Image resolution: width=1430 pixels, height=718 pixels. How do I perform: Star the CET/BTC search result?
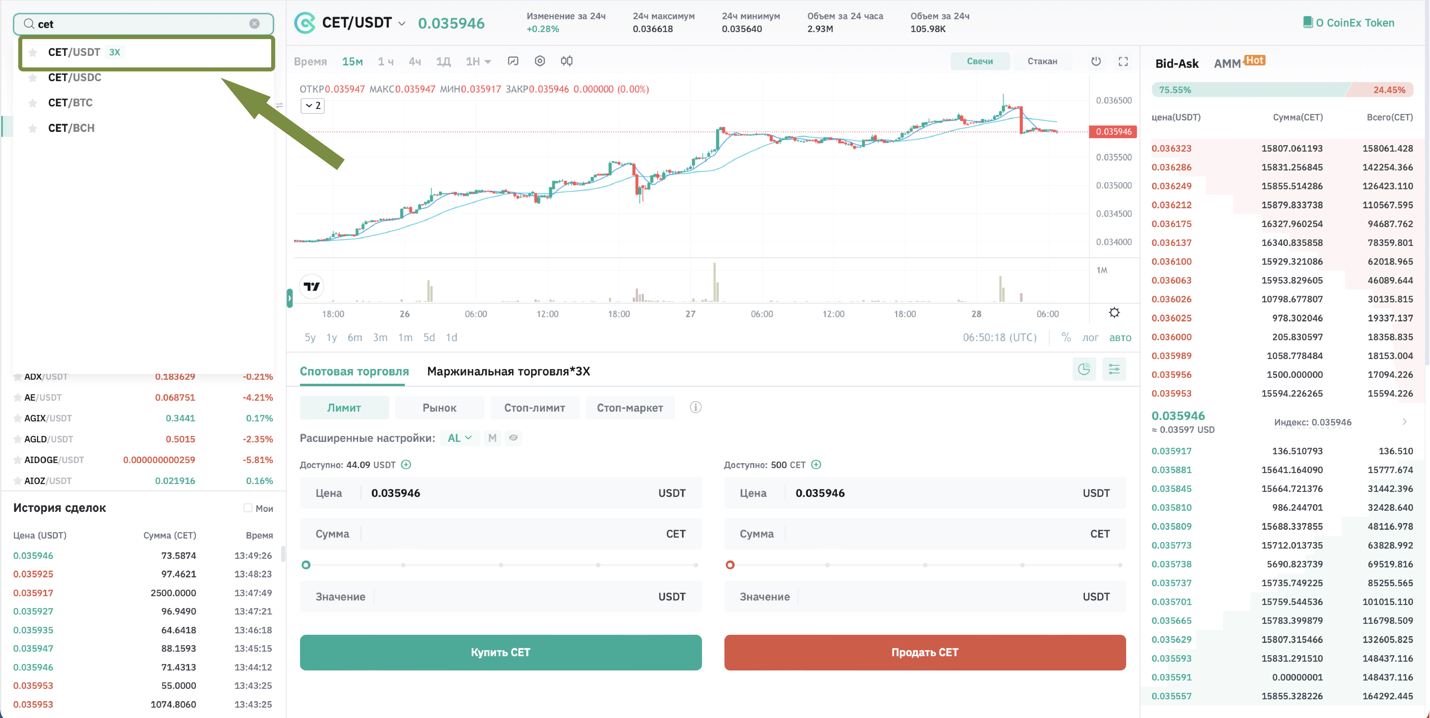(33, 103)
